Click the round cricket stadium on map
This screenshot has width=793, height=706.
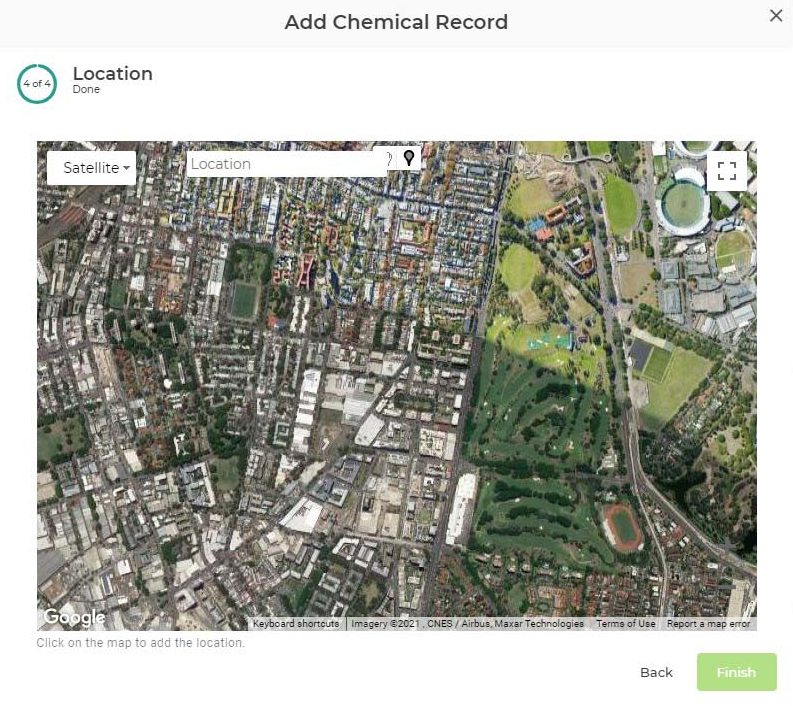pyautogui.click(x=685, y=200)
